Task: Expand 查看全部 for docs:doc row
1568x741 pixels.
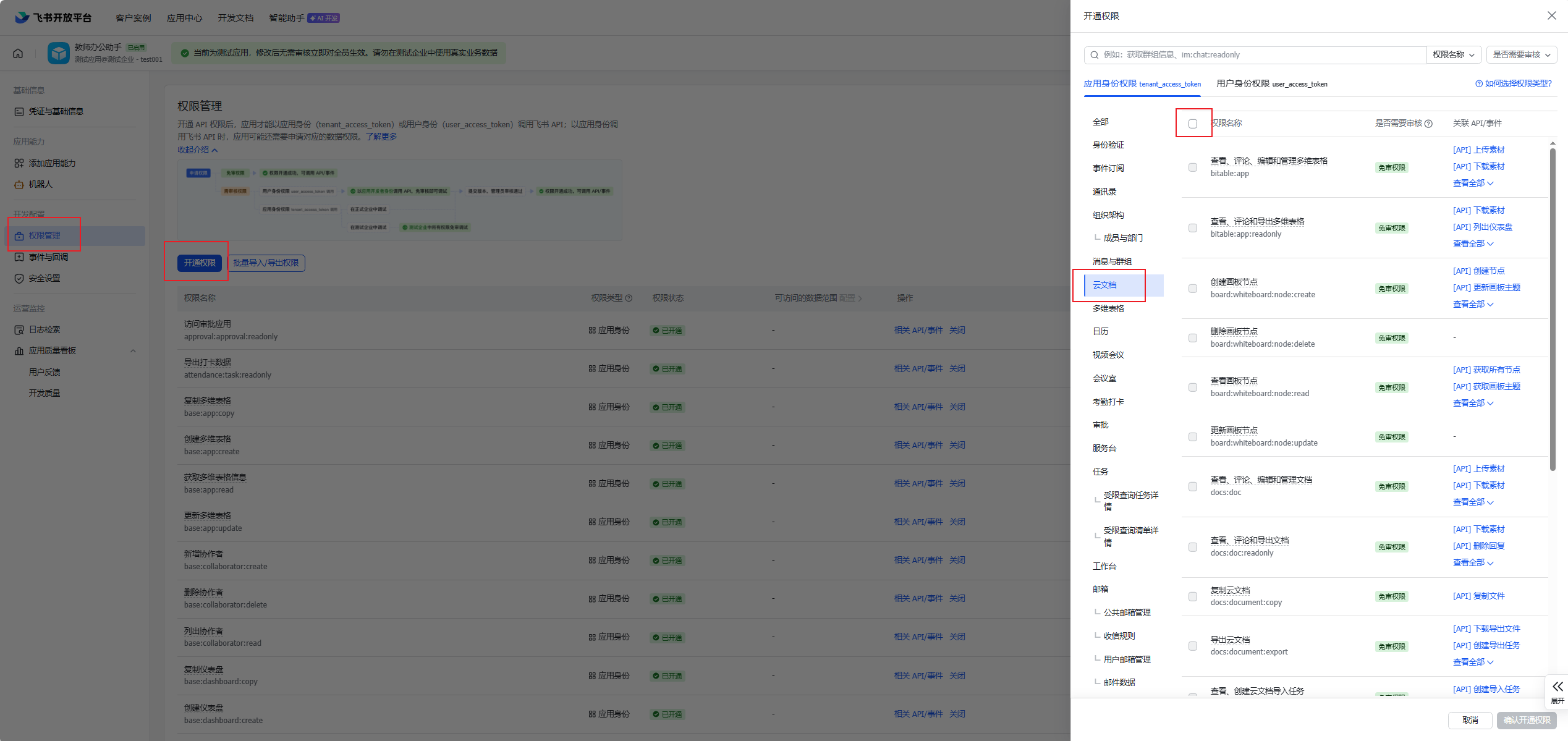Action: pos(1473,502)
